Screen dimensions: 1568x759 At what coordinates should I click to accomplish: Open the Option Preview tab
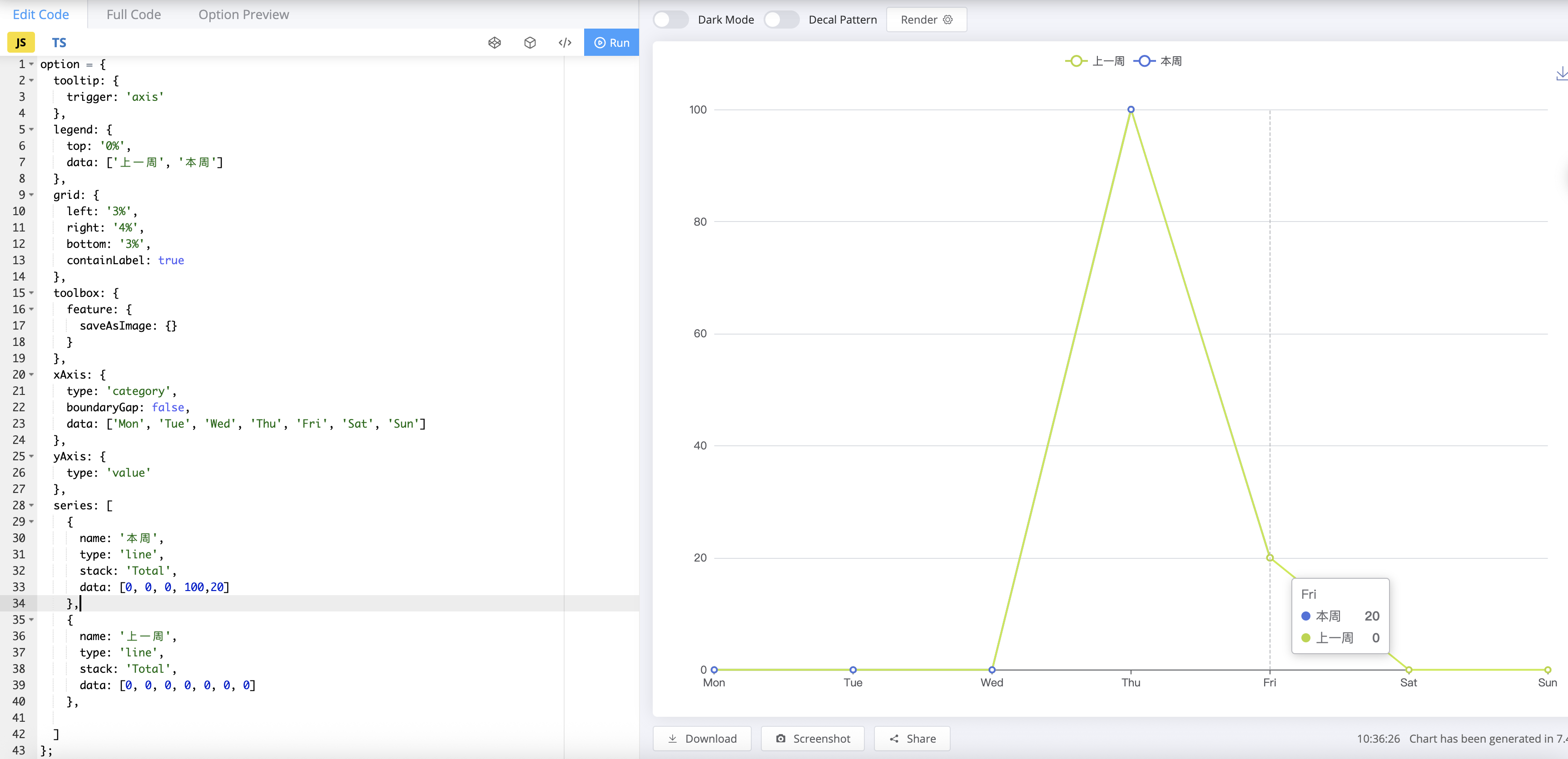(x=243, y=15)
